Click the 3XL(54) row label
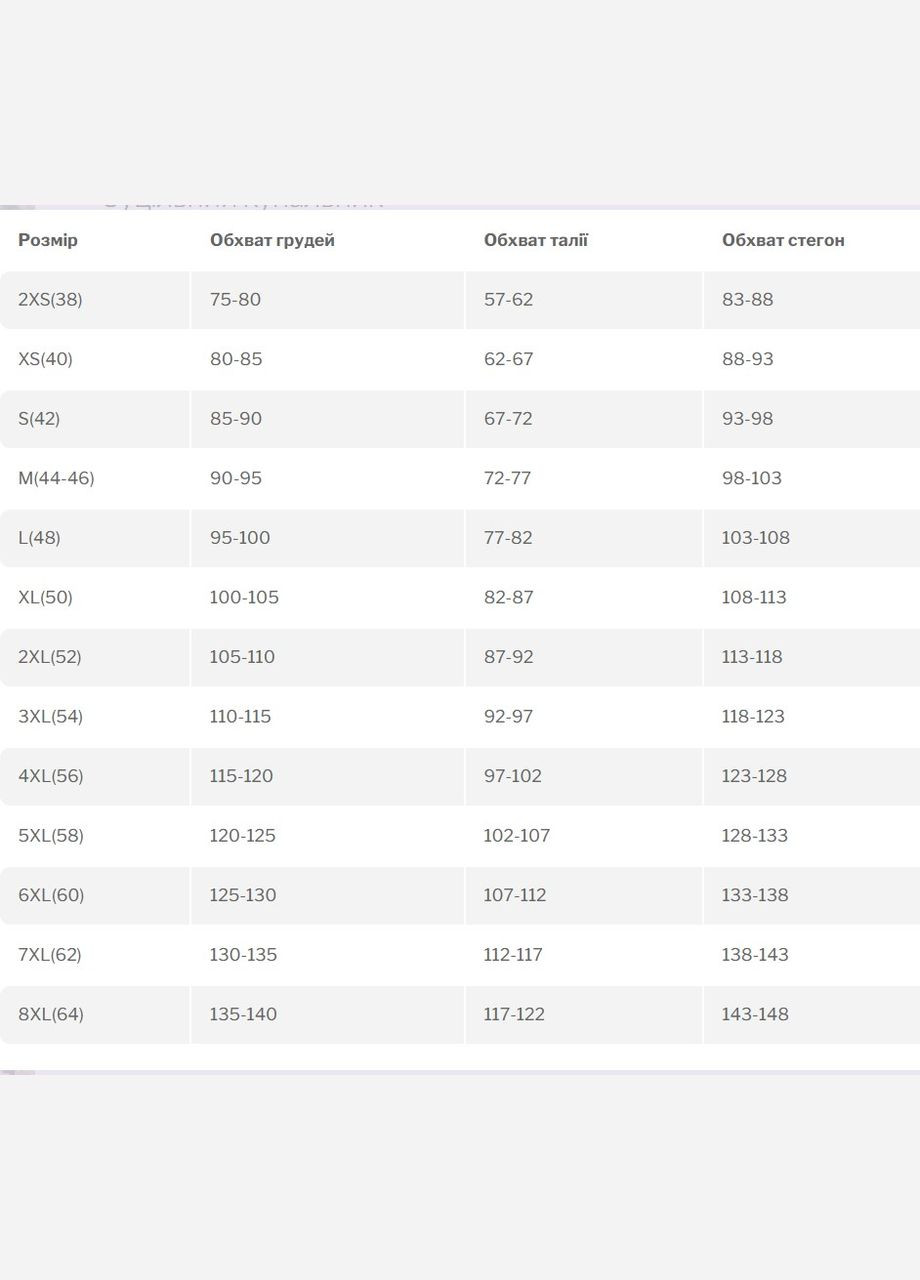 tap(50, 716)
